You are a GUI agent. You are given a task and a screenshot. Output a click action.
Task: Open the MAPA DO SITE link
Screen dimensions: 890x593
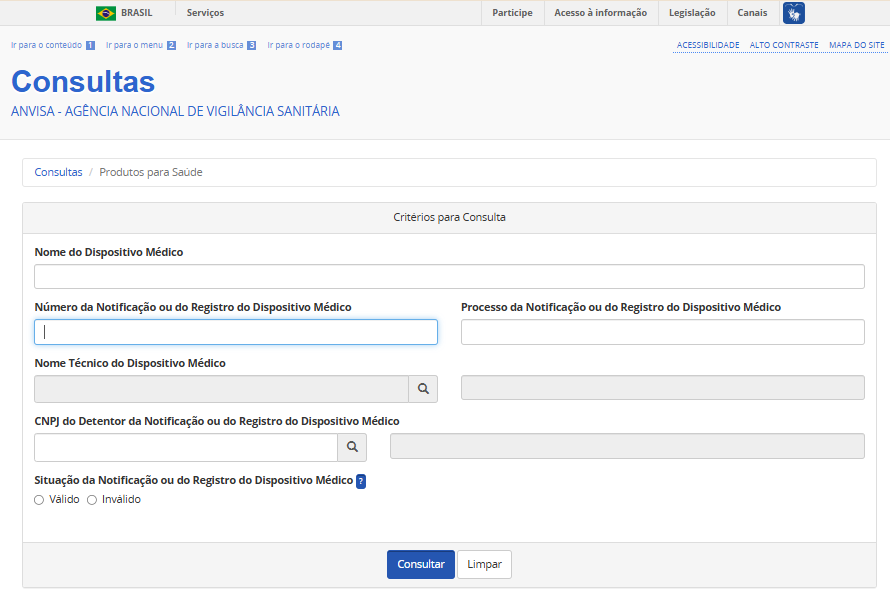coord(856,45)
